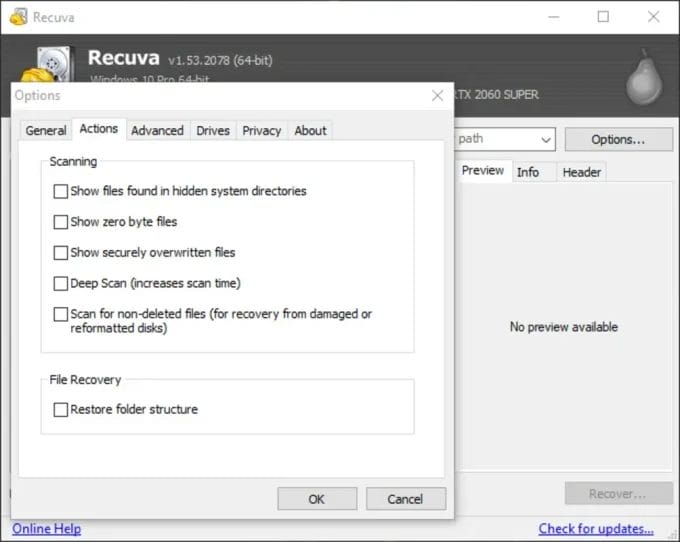Enable Show files in hidden system directories
Image resolution: width=680 pixels, height=542 pixels.
point(61,191)
